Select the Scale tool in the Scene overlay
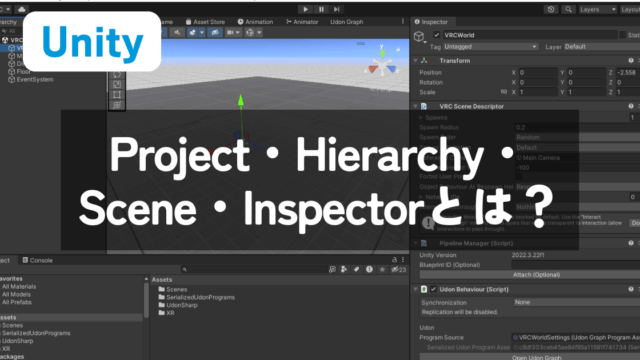Image resolution: width=640 pixels, height=360 pixels. point(117,84)
